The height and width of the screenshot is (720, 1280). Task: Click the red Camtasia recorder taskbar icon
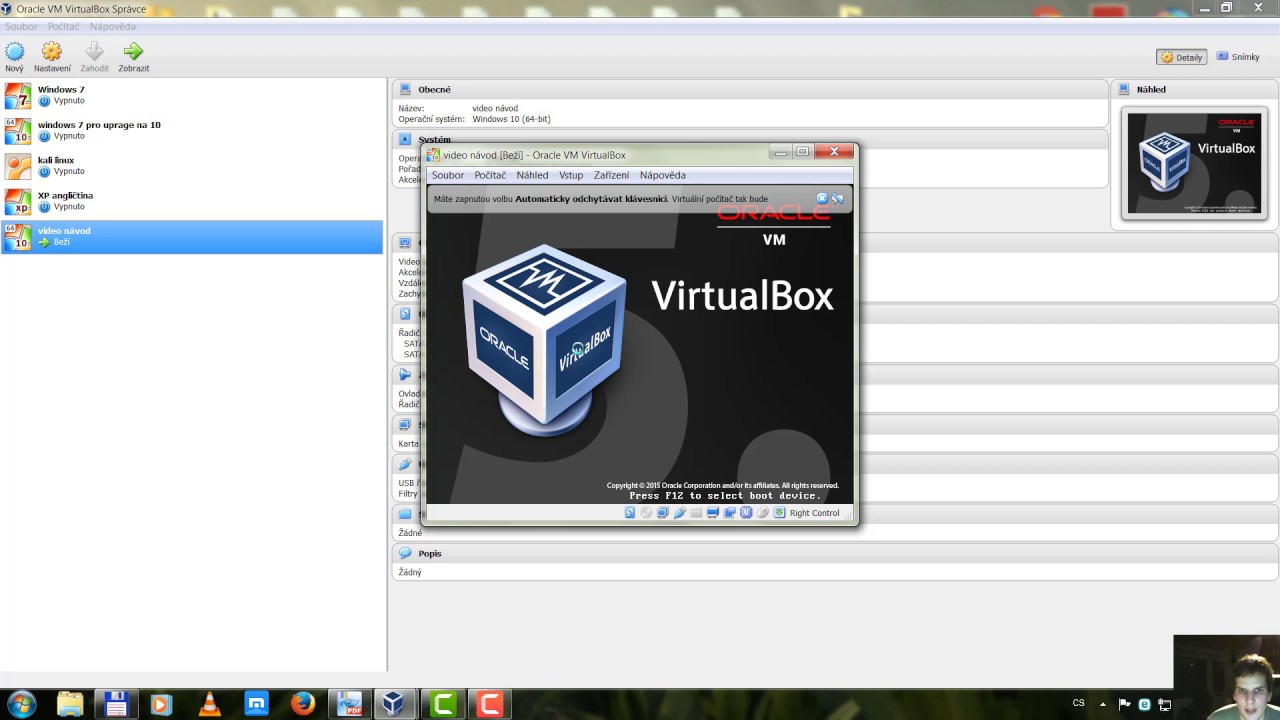point(489,704)
